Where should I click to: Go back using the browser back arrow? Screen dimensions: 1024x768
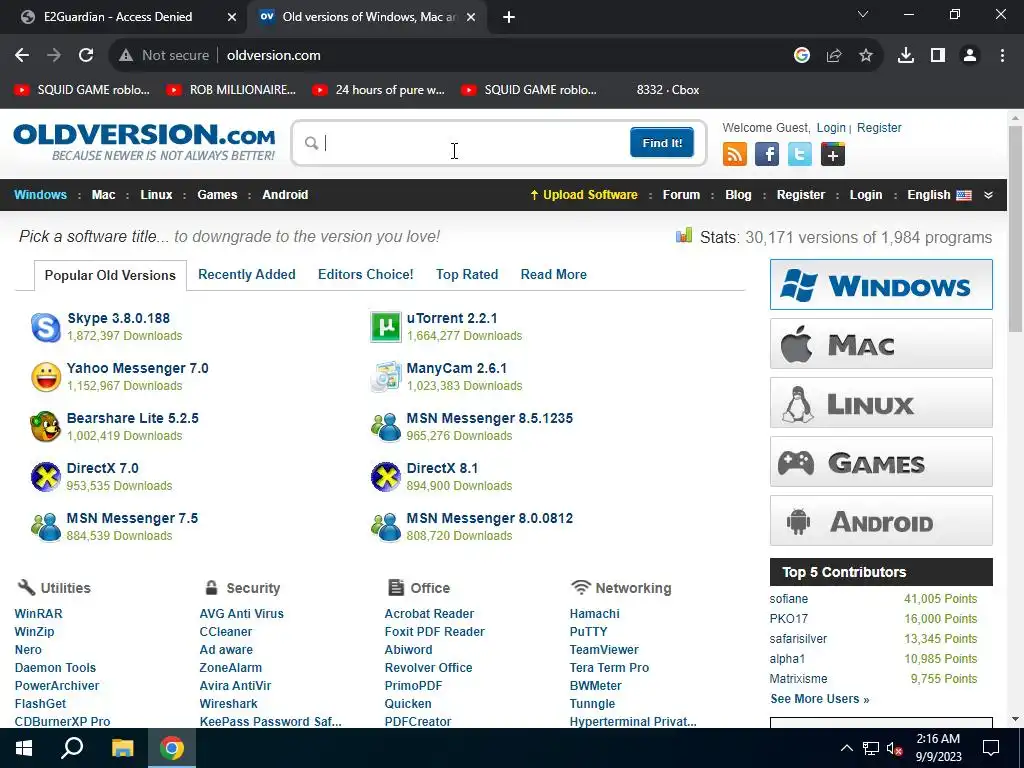22,56
